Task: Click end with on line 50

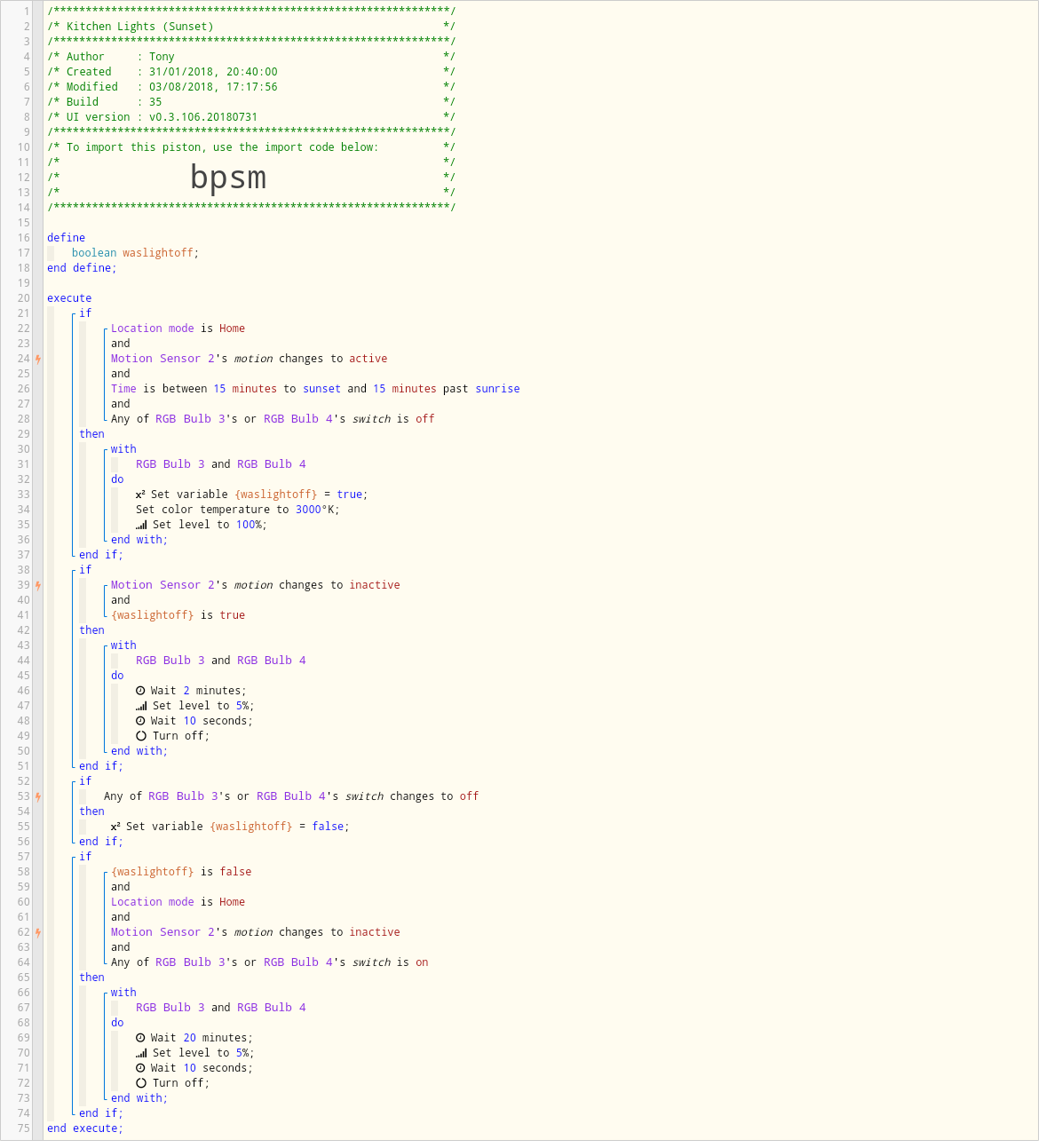Action: [x=139, y=751]
